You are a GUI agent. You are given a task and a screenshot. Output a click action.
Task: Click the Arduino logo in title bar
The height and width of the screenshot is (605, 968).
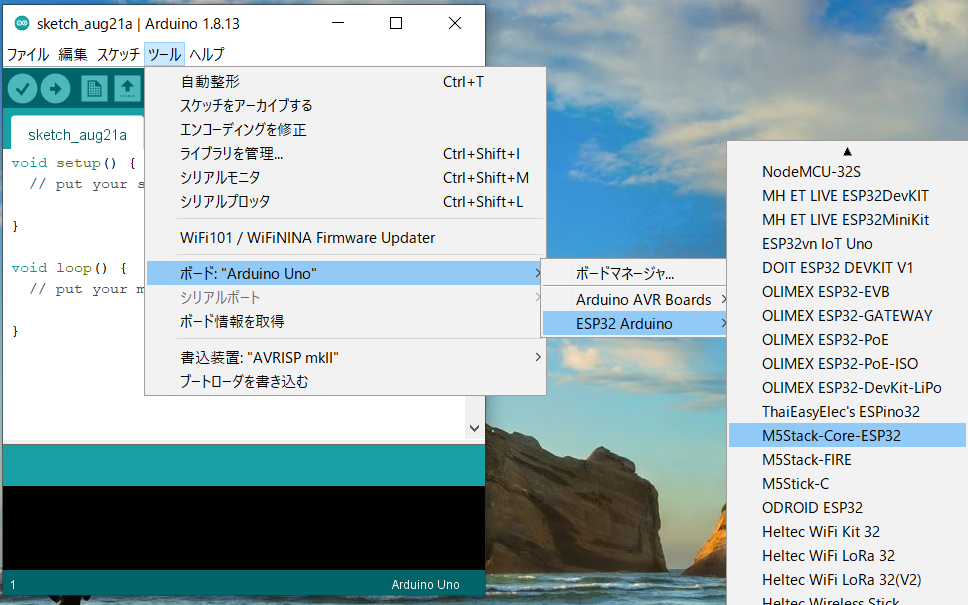pyautogui.click(x=22, y=23)
